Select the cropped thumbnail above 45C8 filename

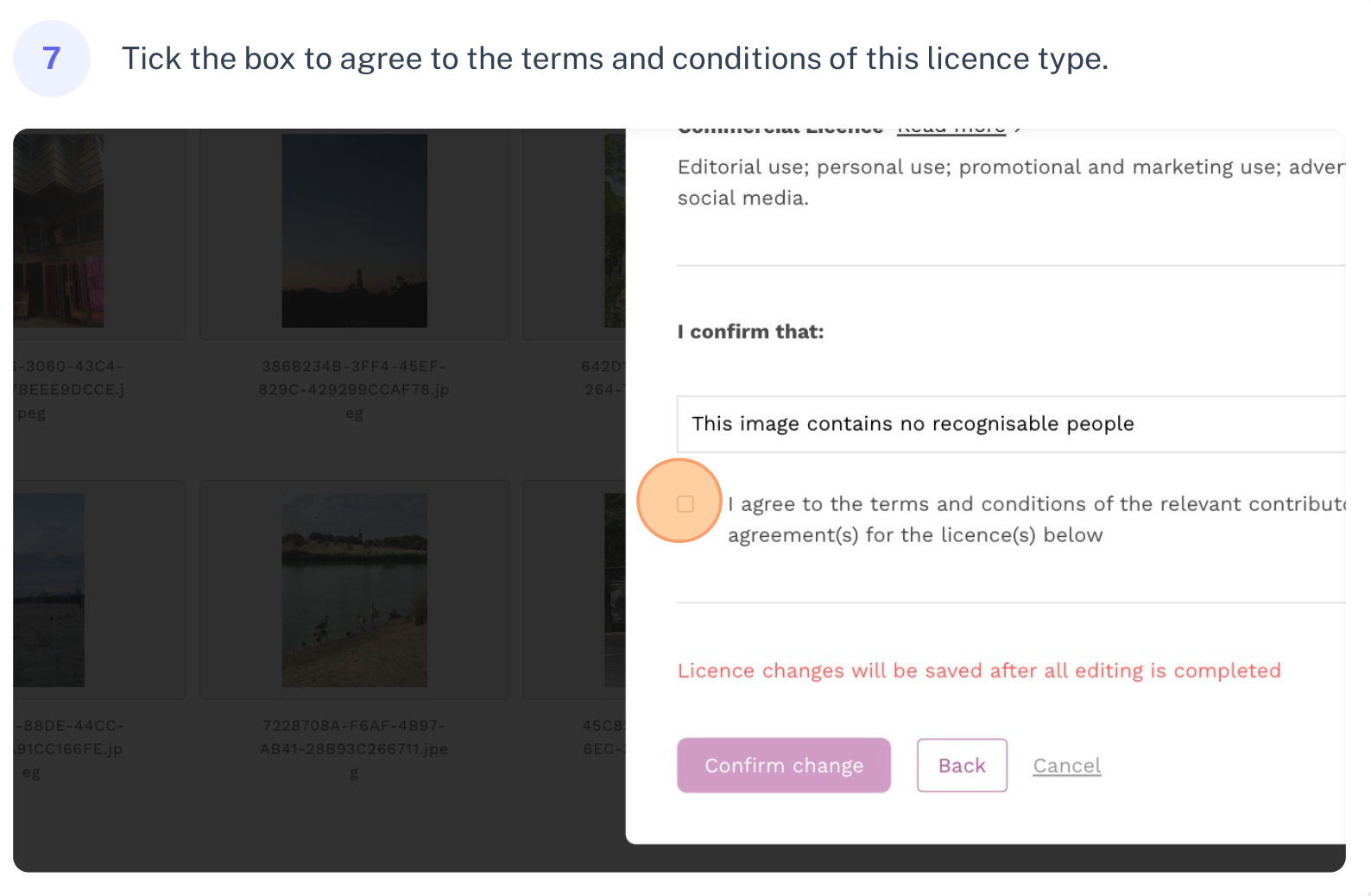tap(615, 590)
